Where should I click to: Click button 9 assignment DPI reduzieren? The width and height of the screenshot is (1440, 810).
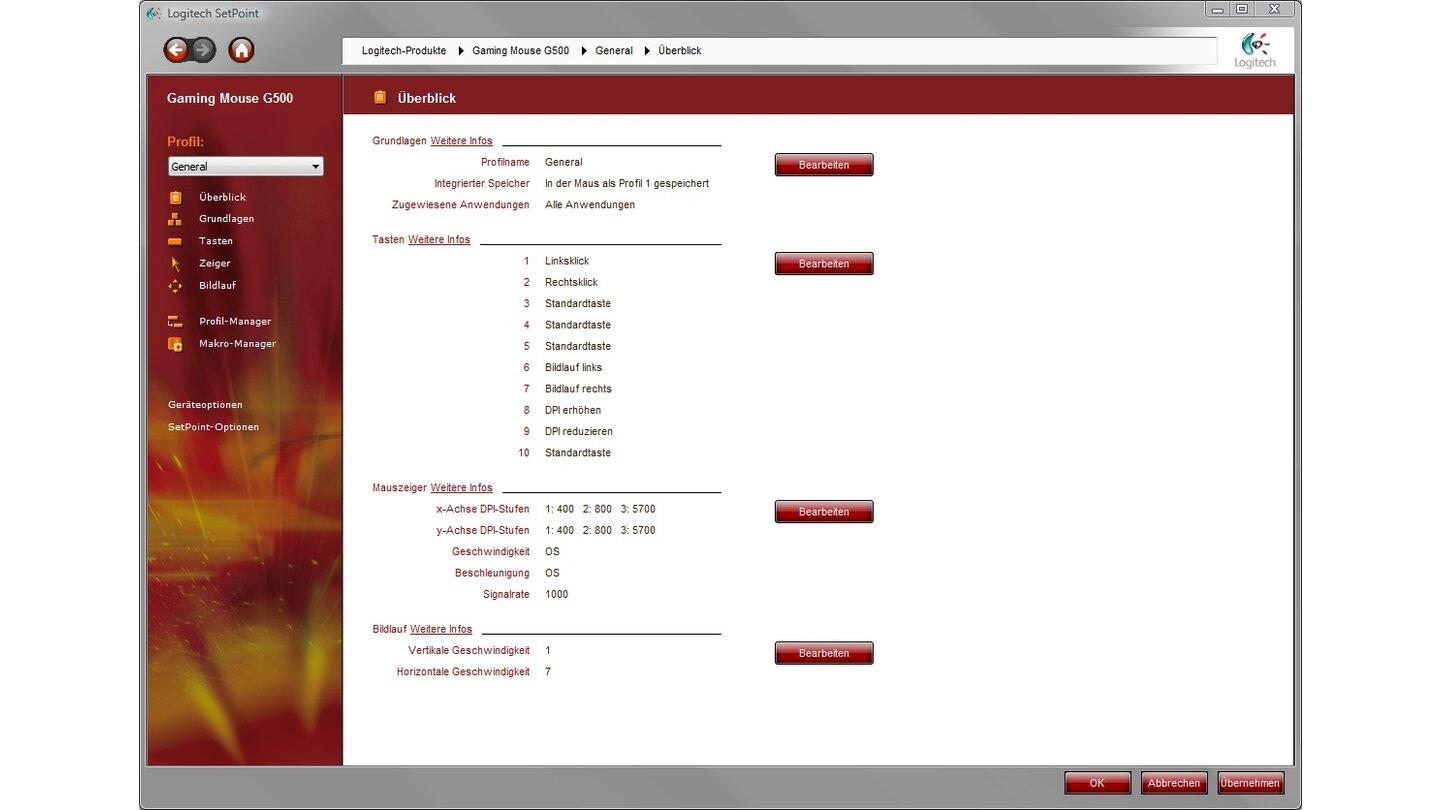coord(579,432)
